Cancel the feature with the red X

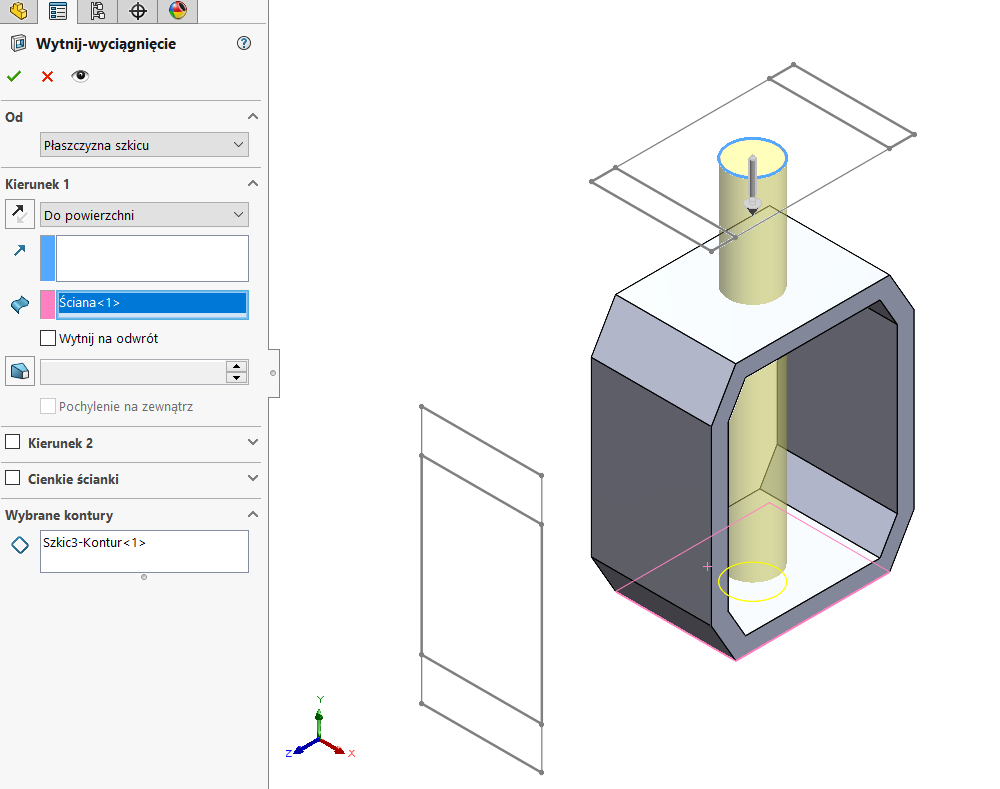coord(47,76)
